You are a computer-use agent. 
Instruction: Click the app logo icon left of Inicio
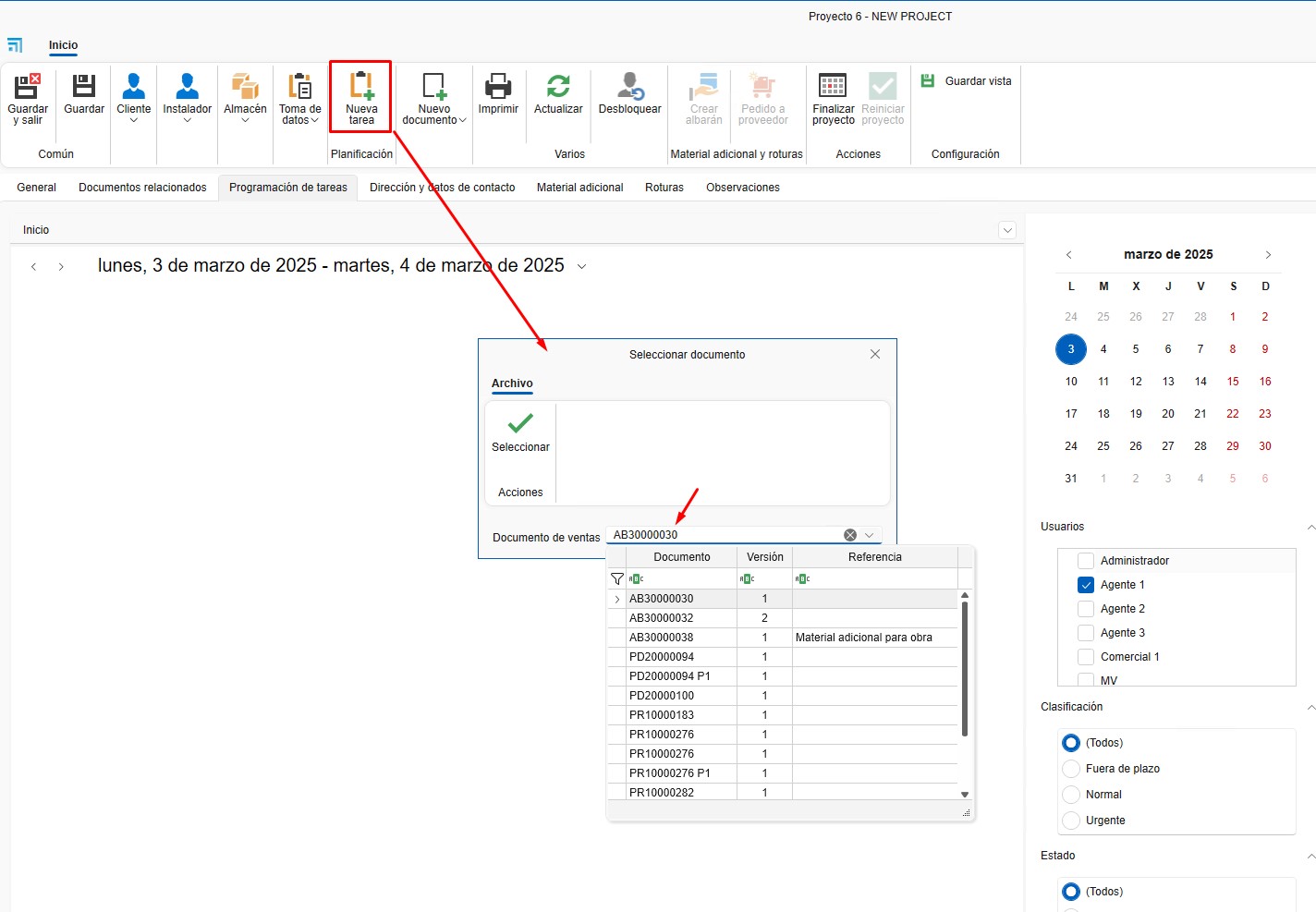coord(15,45)
